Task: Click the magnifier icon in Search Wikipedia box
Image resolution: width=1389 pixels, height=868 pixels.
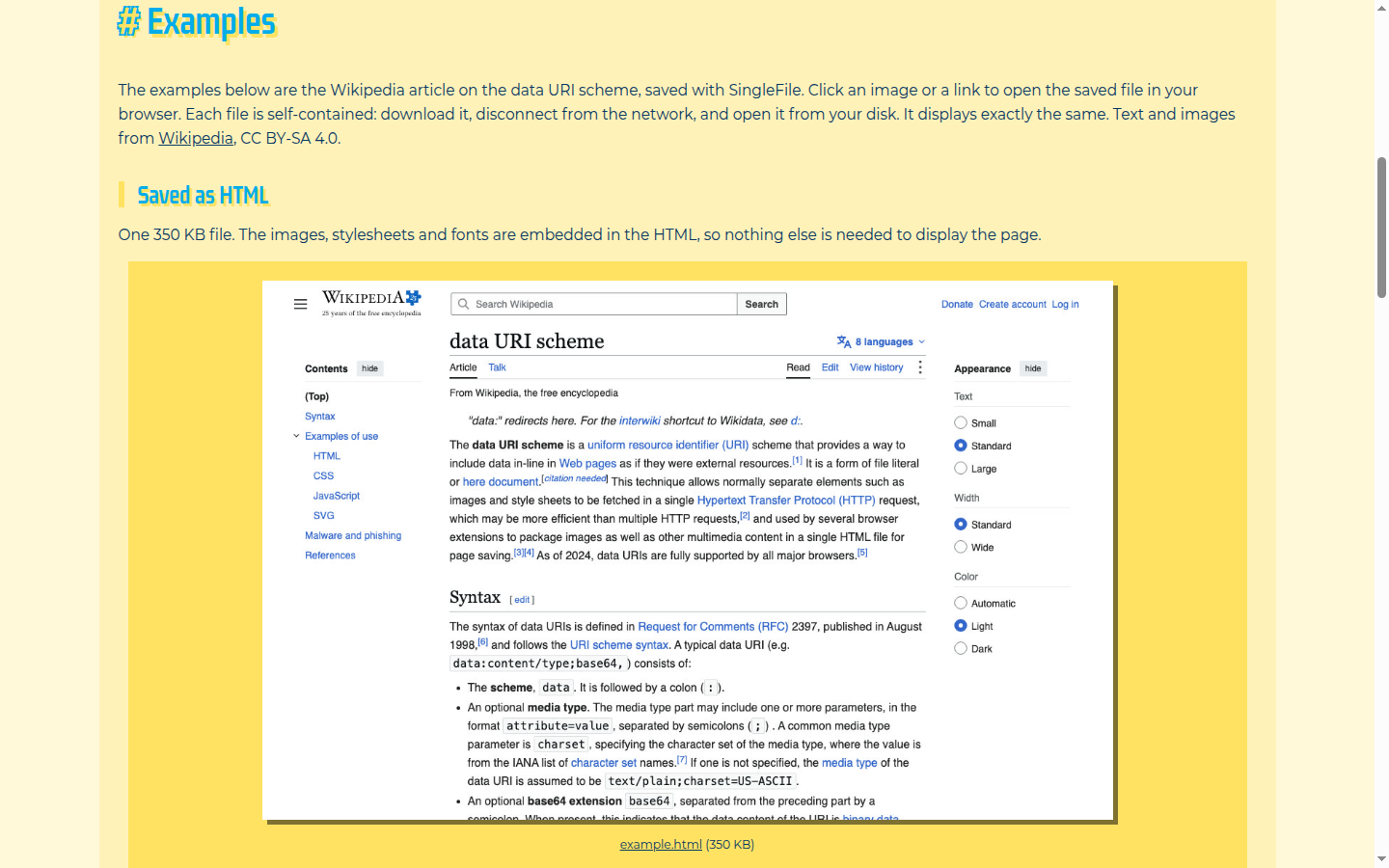Action: (x=463, y=304)
